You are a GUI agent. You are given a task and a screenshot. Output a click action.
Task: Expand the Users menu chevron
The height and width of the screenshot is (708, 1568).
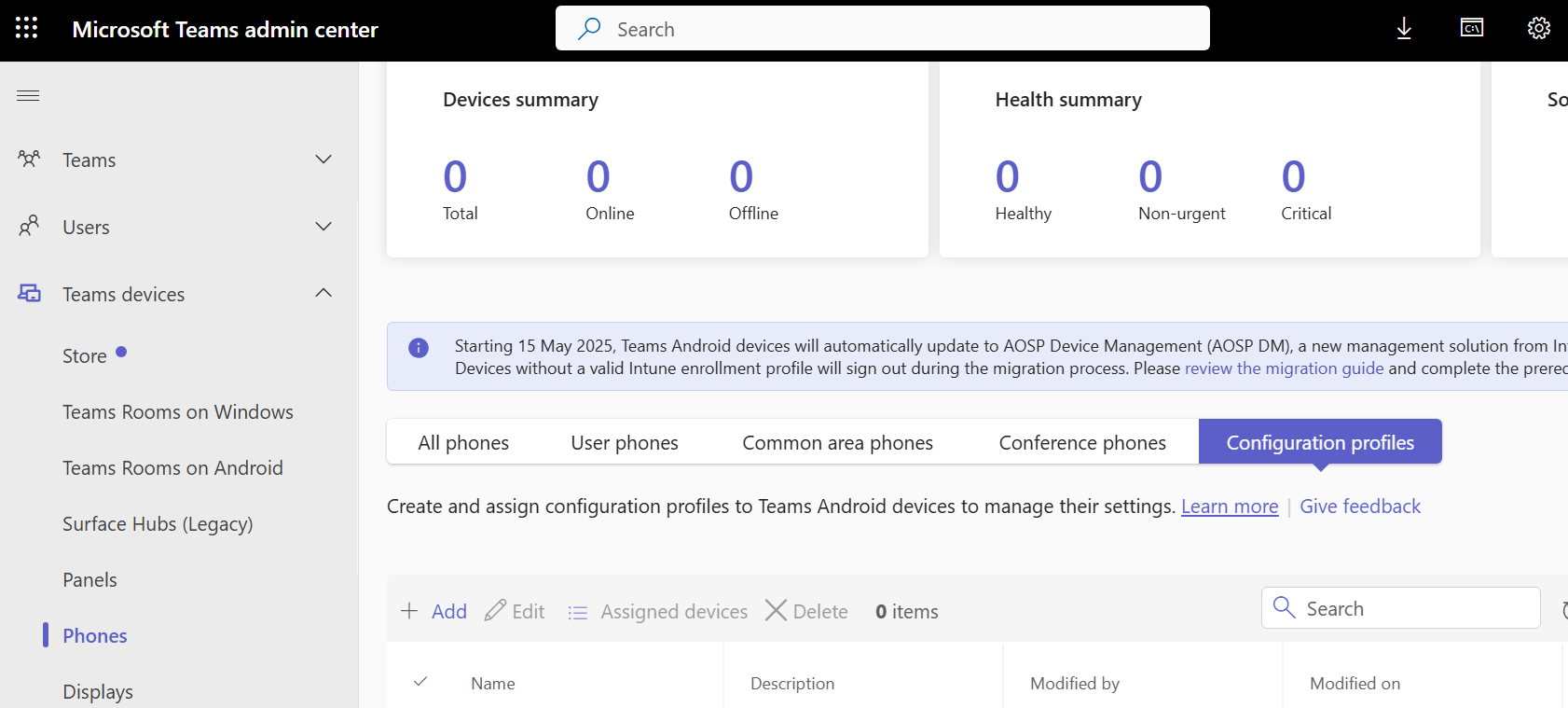[x=323, y=227]
